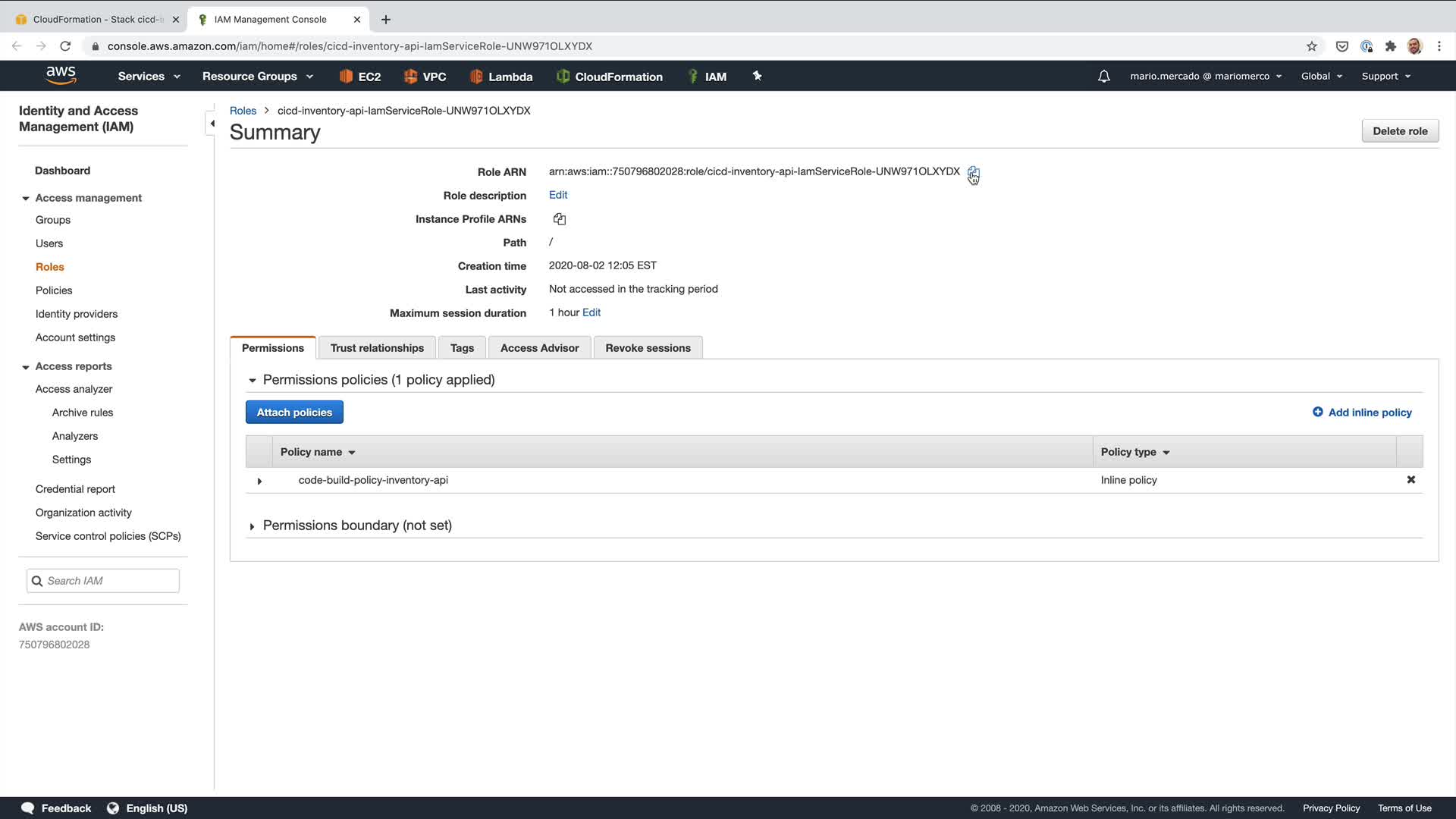Click the pin shortcuts icon in navbar

tap(757, 76)
